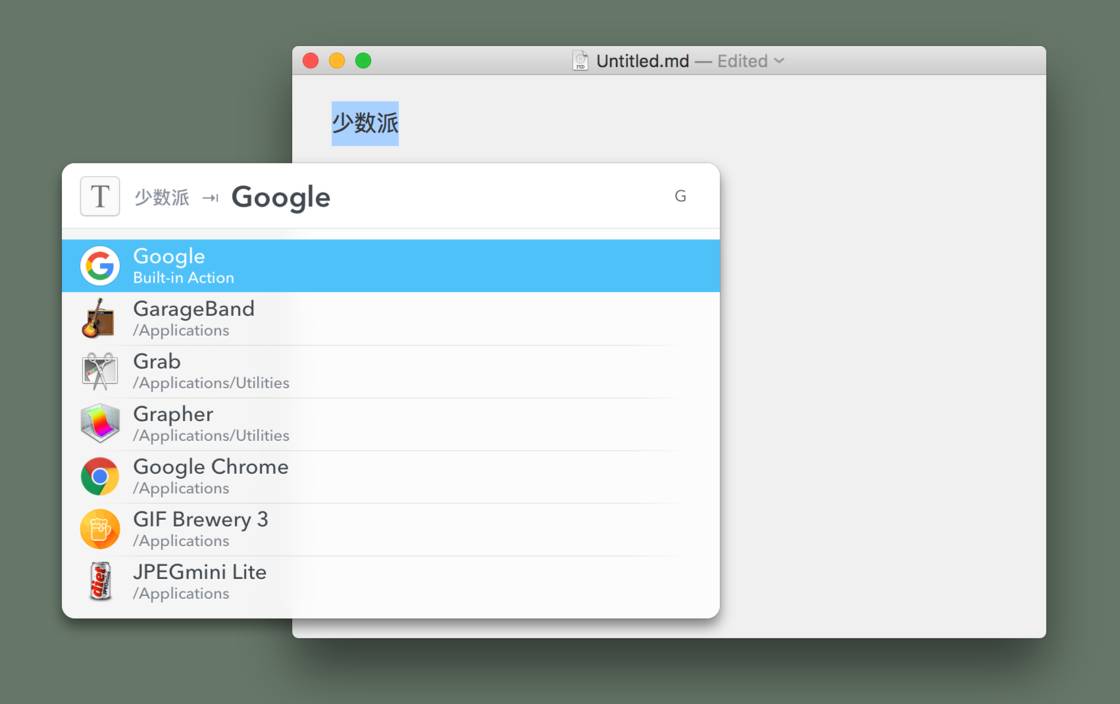
Task: Click the Grab scissors icon
Action: pyautogui.click(x=100, y=371)
